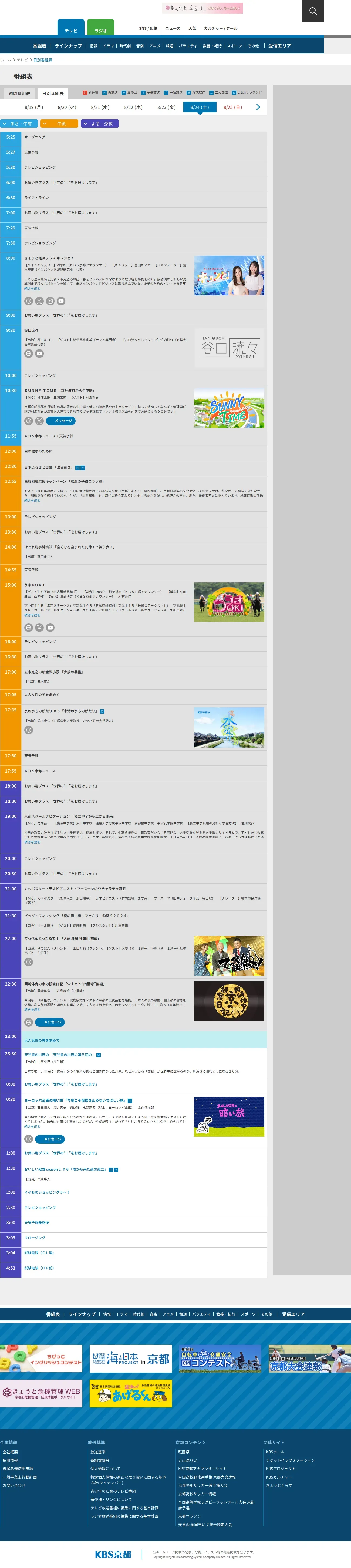Open the カルチャー / ホール header menu
Screen dimensions: 351x1568
[221, 28]
